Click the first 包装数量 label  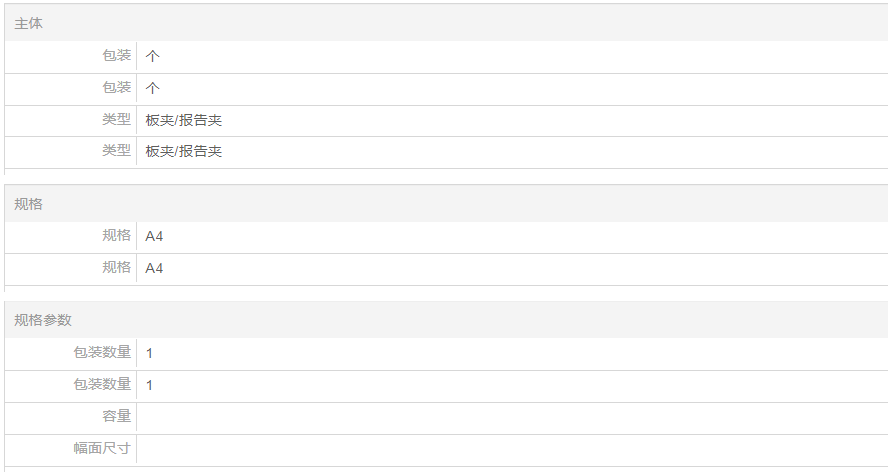(x=102, y=353)
